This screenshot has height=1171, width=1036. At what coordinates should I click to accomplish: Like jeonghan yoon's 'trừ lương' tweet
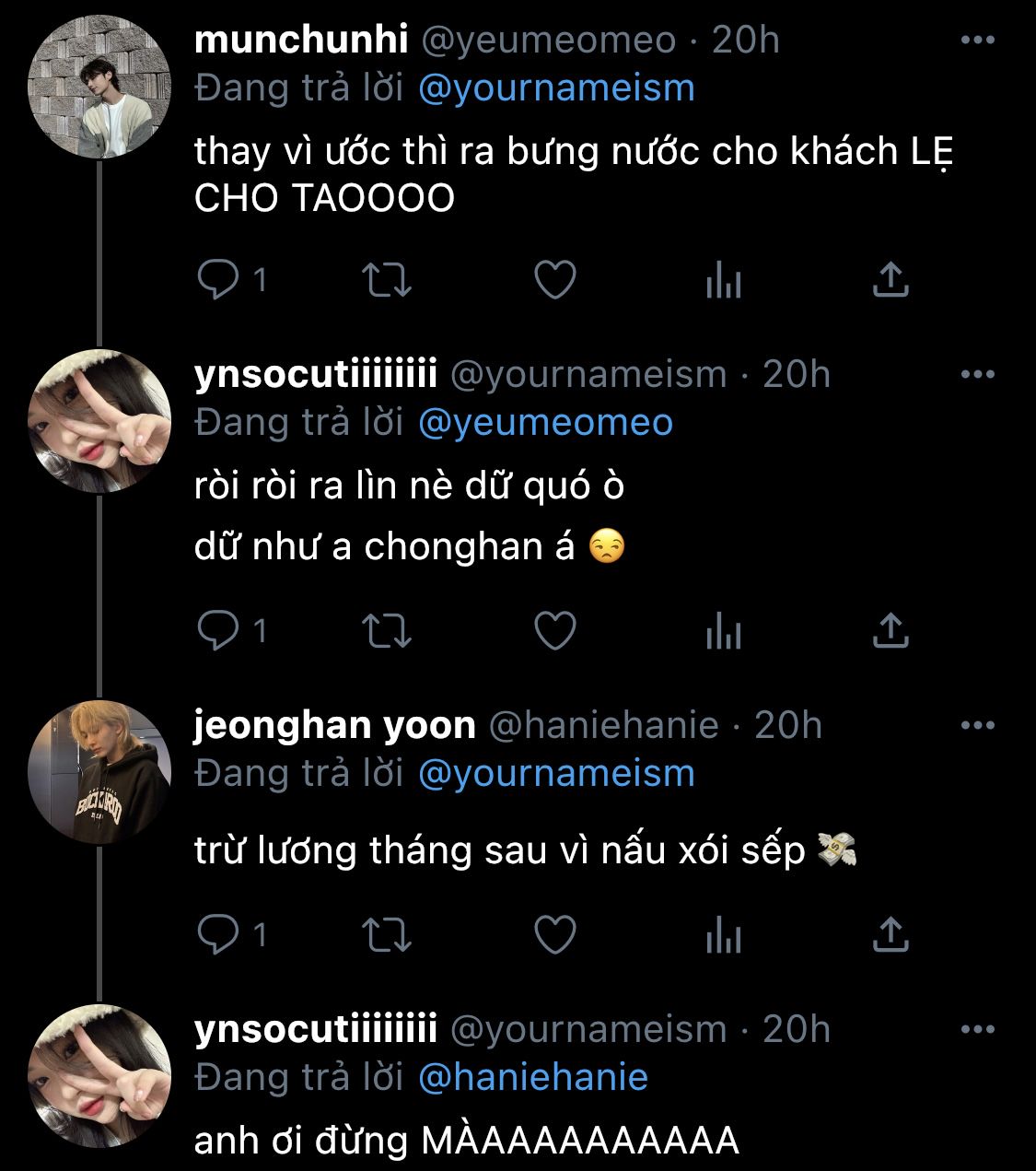[x=555, y=935]
